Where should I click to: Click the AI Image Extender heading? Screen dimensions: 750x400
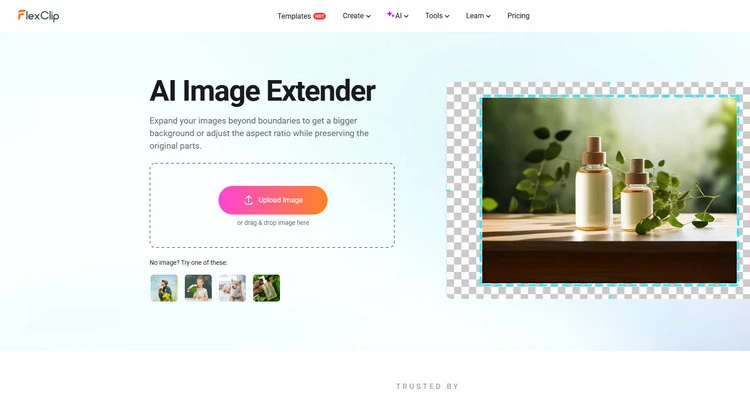click(x=262, y=91)
